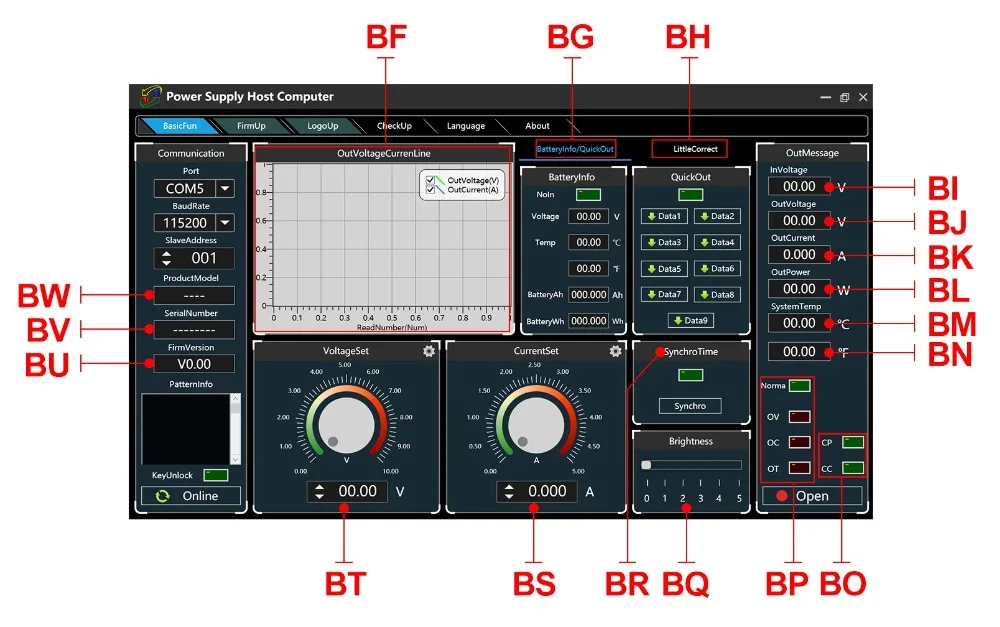
Task: Toggle the OutVoltage(V) checkbox in chart legend
Action: [x=430, y=181]
